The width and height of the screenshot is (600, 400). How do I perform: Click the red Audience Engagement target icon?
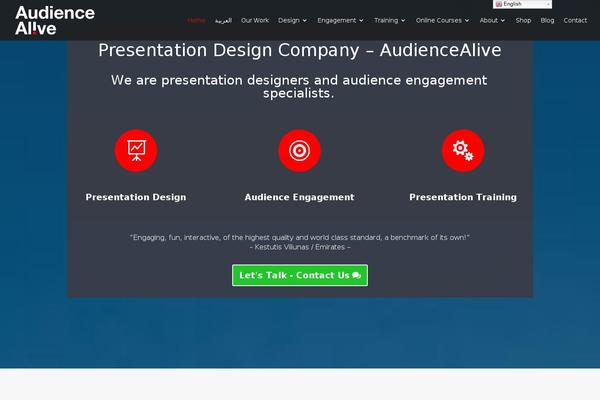[x=299, y=150]
